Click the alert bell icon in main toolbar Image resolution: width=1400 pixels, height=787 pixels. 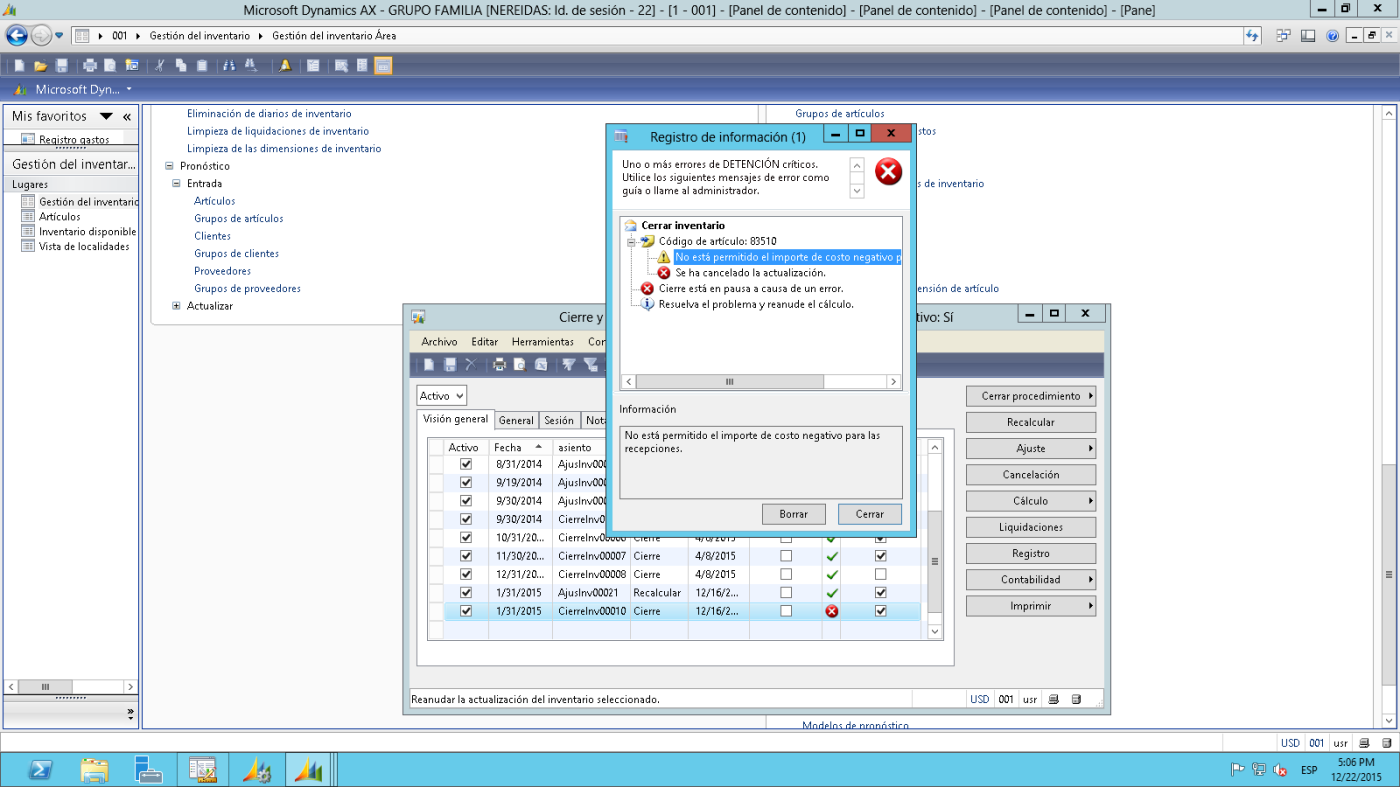(x=285, y=66)
